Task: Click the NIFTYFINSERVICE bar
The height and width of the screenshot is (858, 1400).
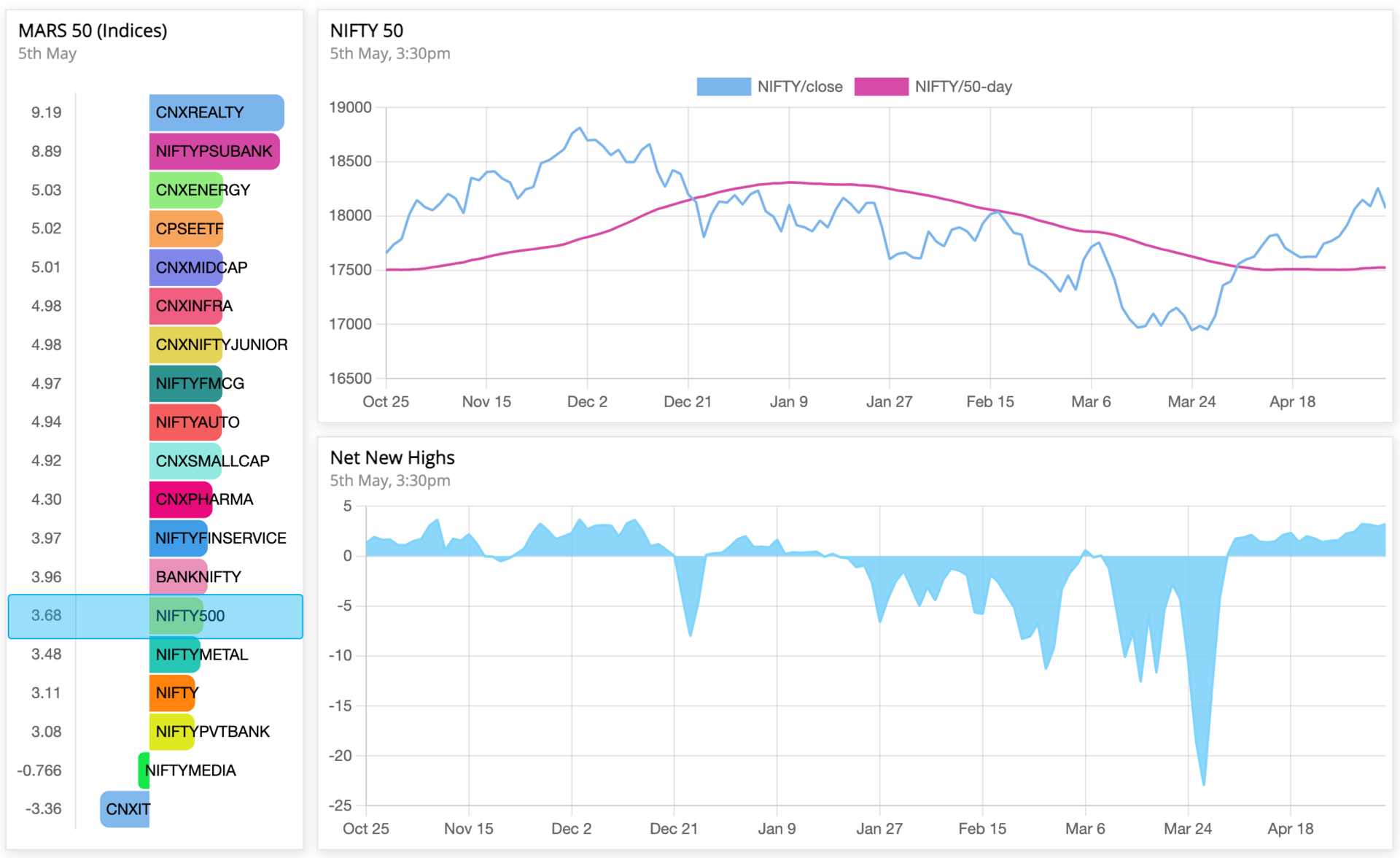Action: click(x=179, y=538)
